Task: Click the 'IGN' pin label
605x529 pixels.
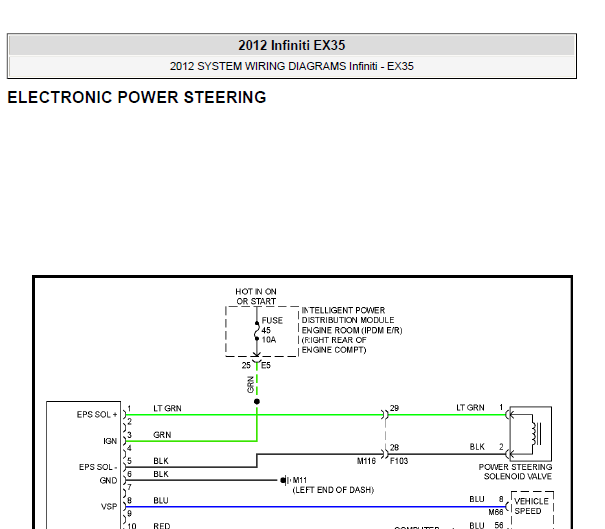Action: [110, 441]
